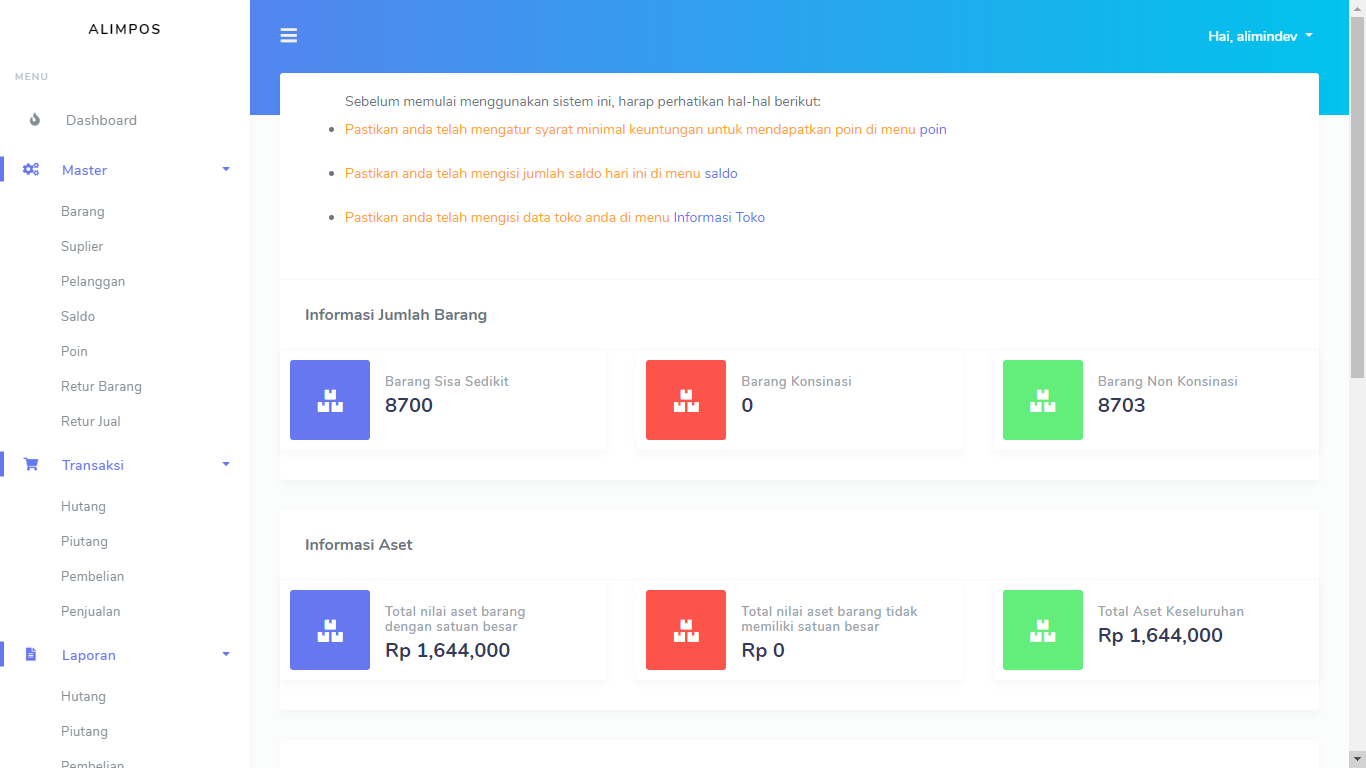
Task: Click the green Total Aset Keseluruhan icon
Action: pyautogui.click(x=1043, y=630)
